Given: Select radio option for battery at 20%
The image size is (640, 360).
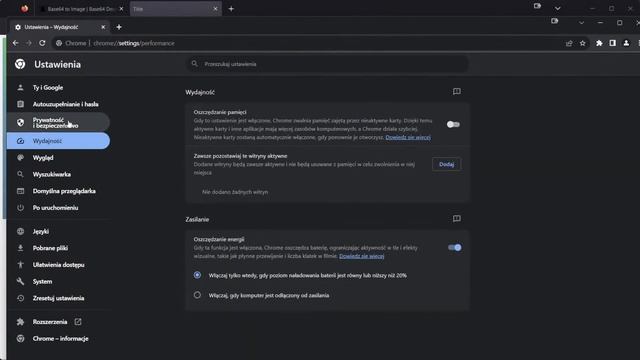Looking at the screenshot, I should (x=197, y=275).
